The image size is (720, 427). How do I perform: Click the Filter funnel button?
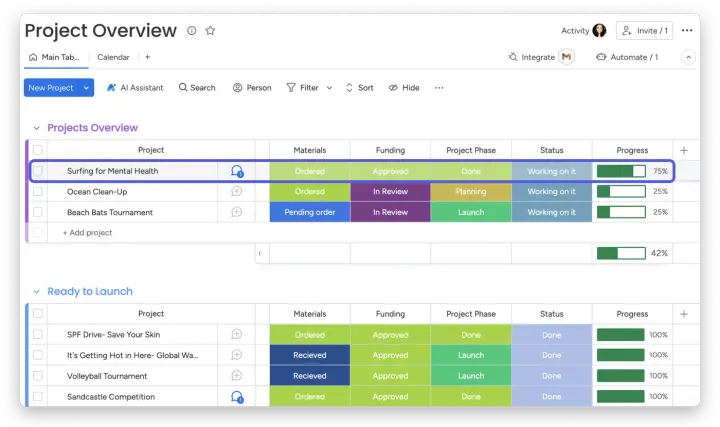(303, 88)
